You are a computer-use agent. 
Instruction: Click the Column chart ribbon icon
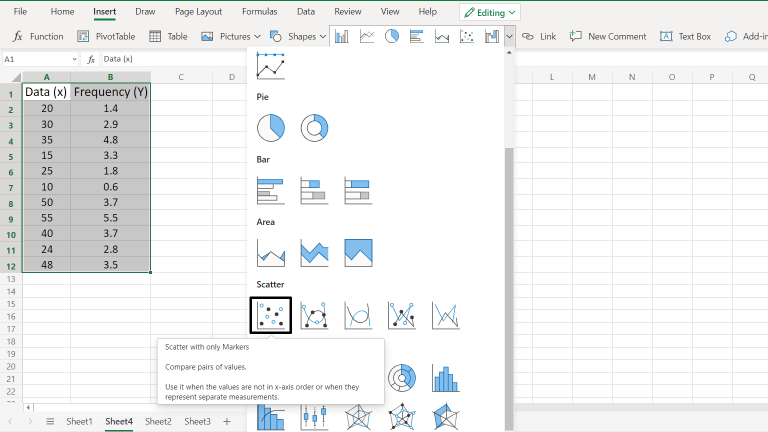coord(342,36)
